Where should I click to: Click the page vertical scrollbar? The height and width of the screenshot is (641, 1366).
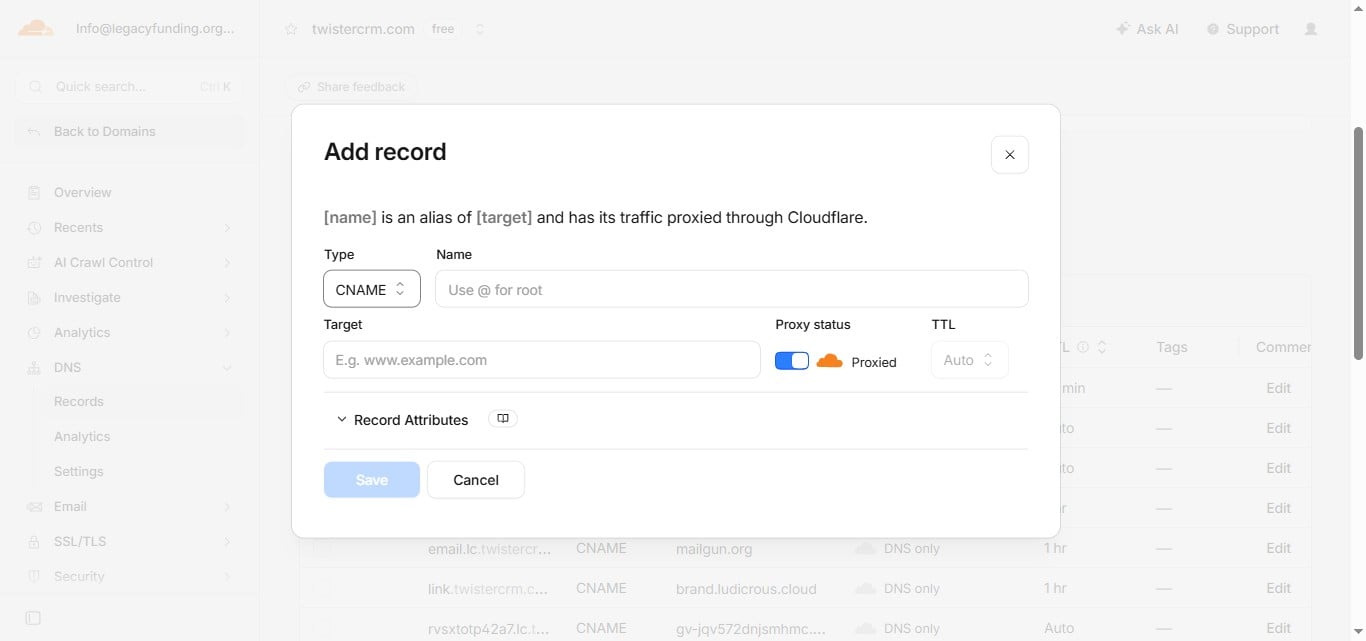pos(1358,243)
